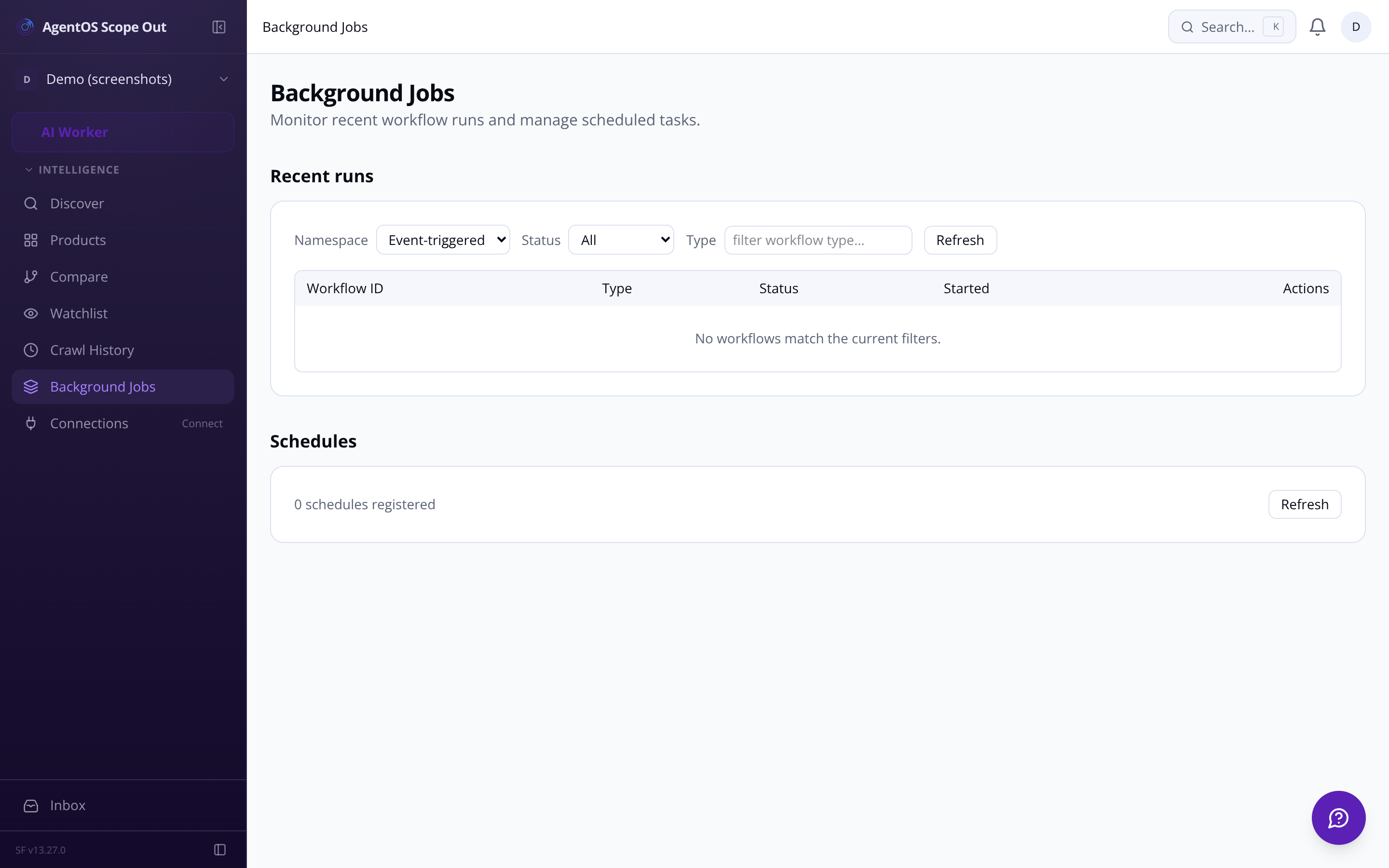Screen dimensions: 1389x868
Task: Toggle the sidebar layout icon near version
Action: (220, 850)
